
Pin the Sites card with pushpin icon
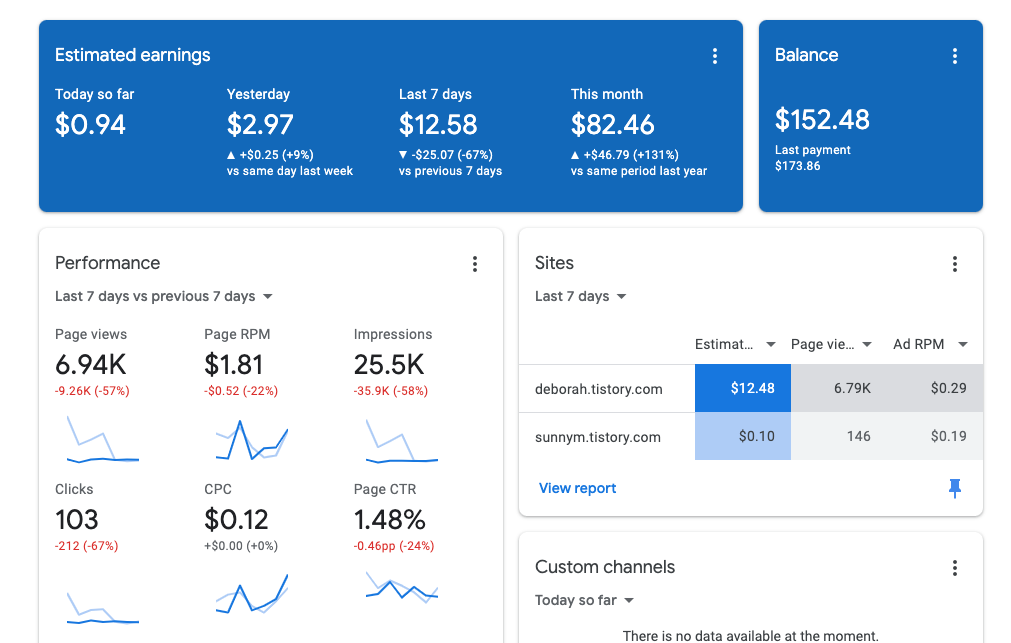click(955, 488)
